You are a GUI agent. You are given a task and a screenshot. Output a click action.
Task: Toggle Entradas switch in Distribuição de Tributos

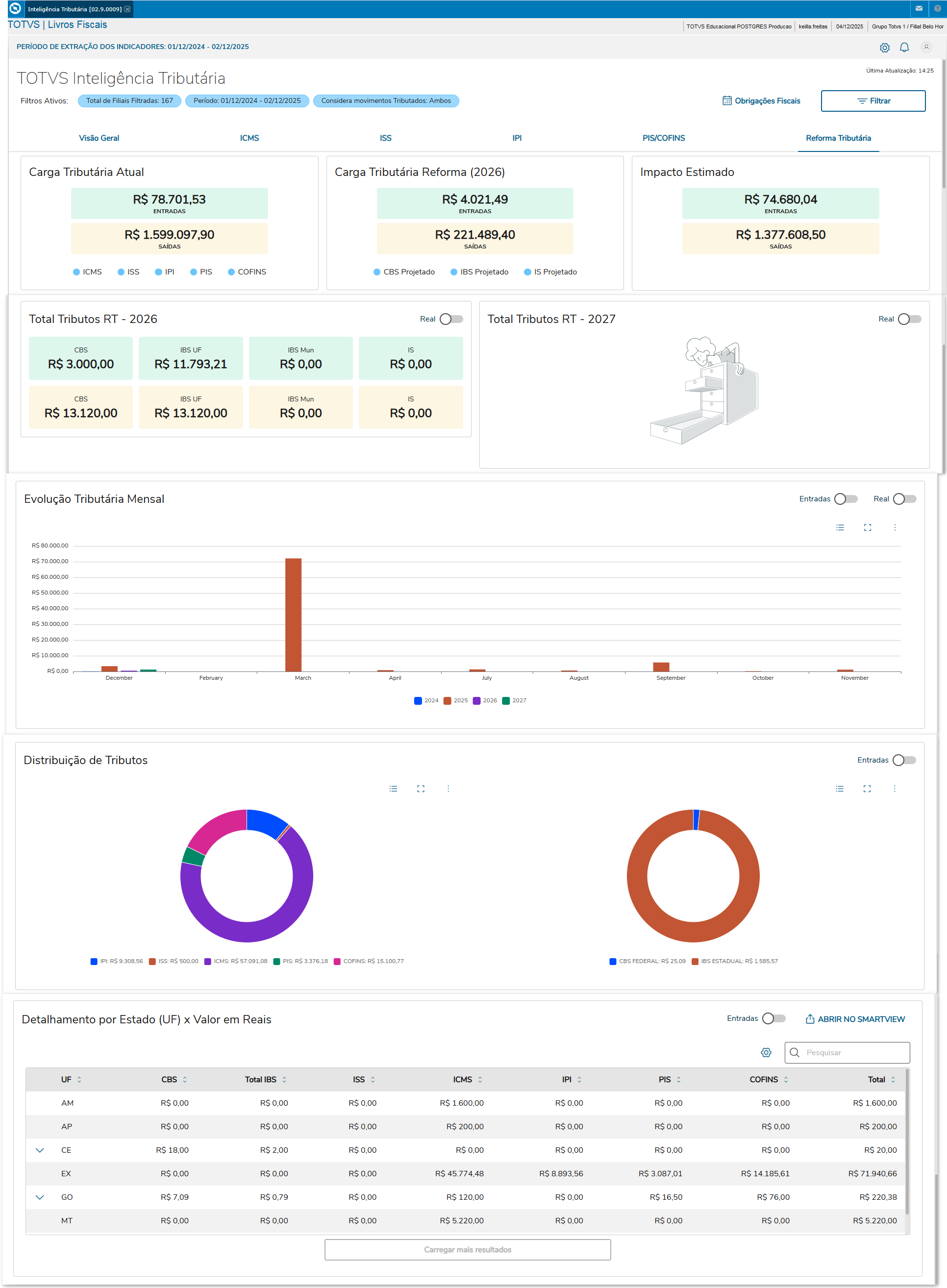(x=904, y=760)
